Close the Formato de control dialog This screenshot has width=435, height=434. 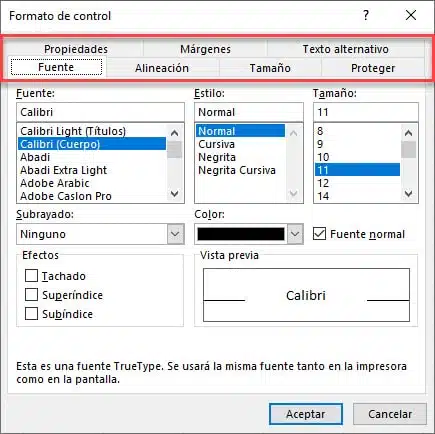coord(411,15)
